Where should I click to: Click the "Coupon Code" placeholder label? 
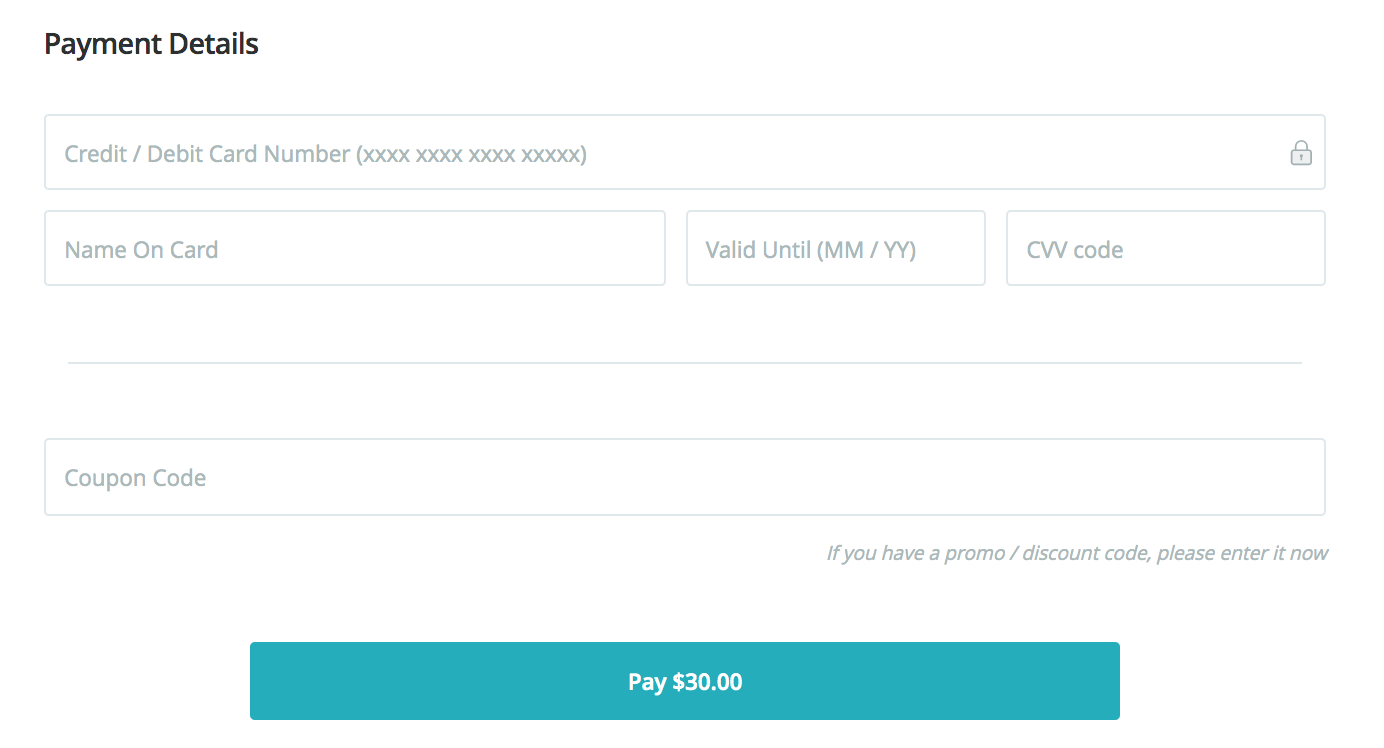coord(135,478)
